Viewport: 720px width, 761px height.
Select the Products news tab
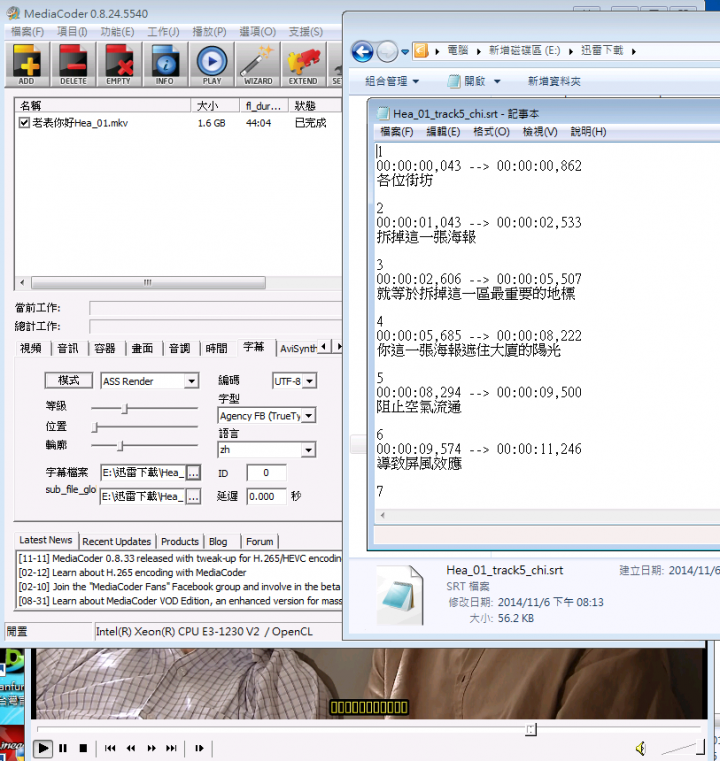pyautogui.click(x=180, y=541)
